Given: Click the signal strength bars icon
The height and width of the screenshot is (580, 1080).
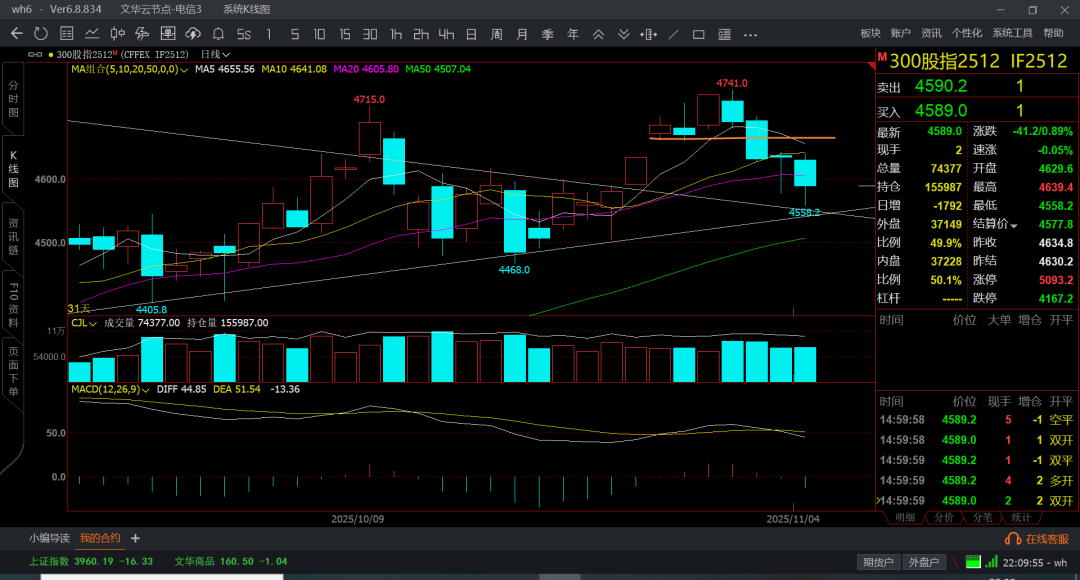Looking at the screenshot, I should click(x=991, y=562).
